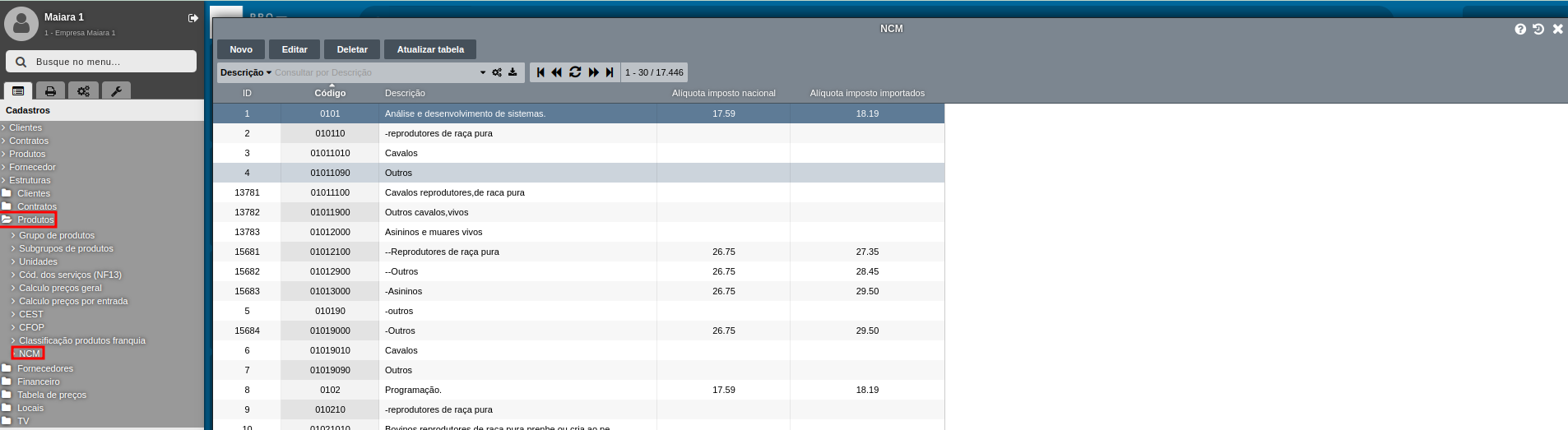Open the help question mark icon
Viewport: 1568px width, 430px height.
(1520, 29)
